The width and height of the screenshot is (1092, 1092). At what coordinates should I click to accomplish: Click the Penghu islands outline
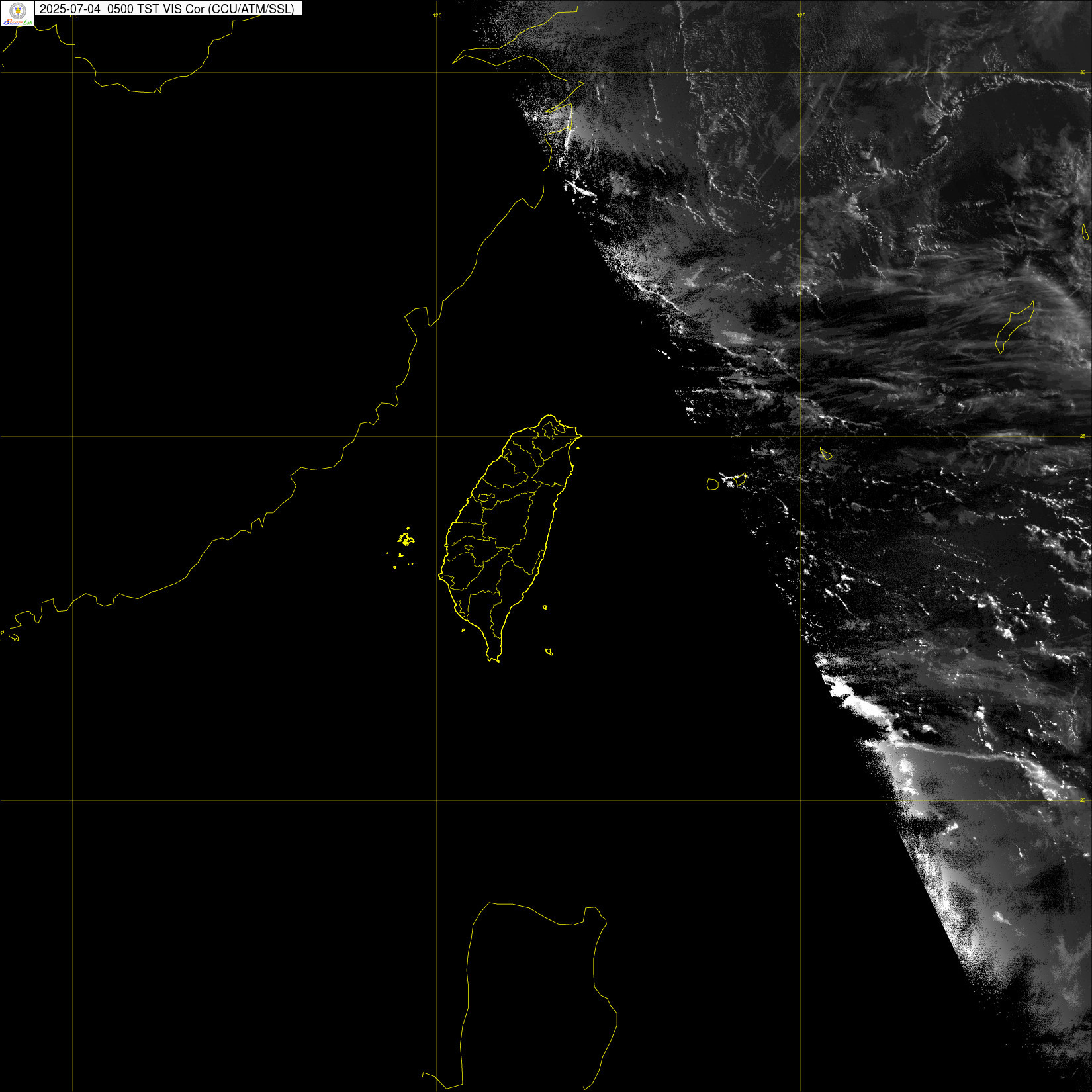click(401, 547)
